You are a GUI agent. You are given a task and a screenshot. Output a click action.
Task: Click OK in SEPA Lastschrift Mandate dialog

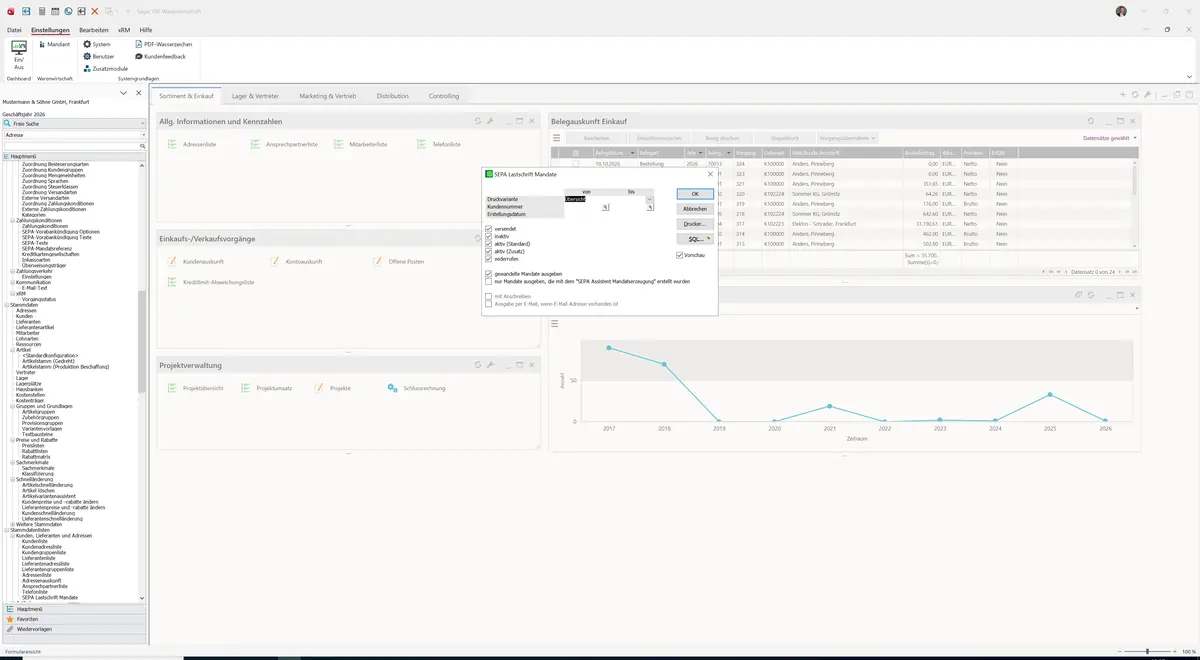pyautogui.click(x=694, y=194)
